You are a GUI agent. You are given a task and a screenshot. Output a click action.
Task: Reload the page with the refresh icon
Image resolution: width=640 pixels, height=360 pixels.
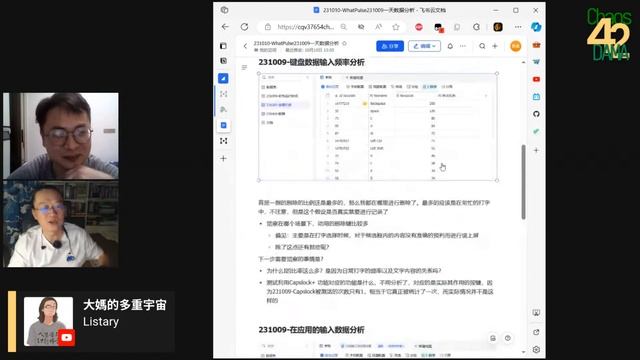tap(244, 27)
